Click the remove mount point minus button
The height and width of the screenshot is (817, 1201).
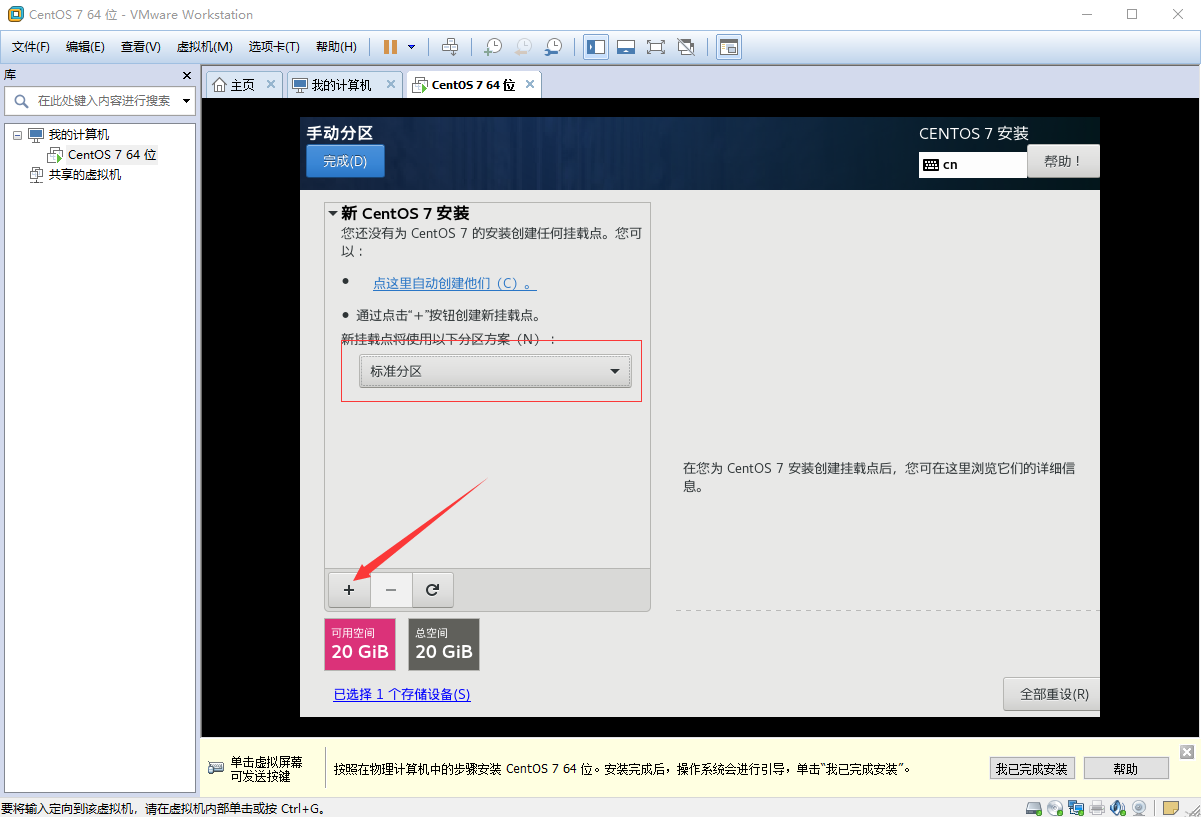[x=391, y=590]
